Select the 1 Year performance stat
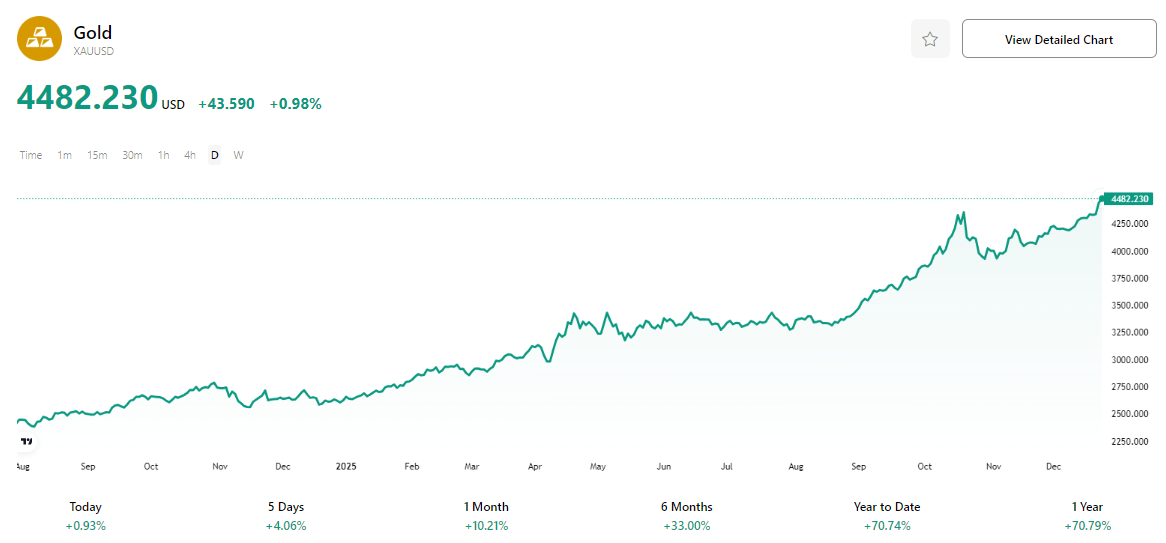The image size is (1166, 543). click(x=1086, y=516)
